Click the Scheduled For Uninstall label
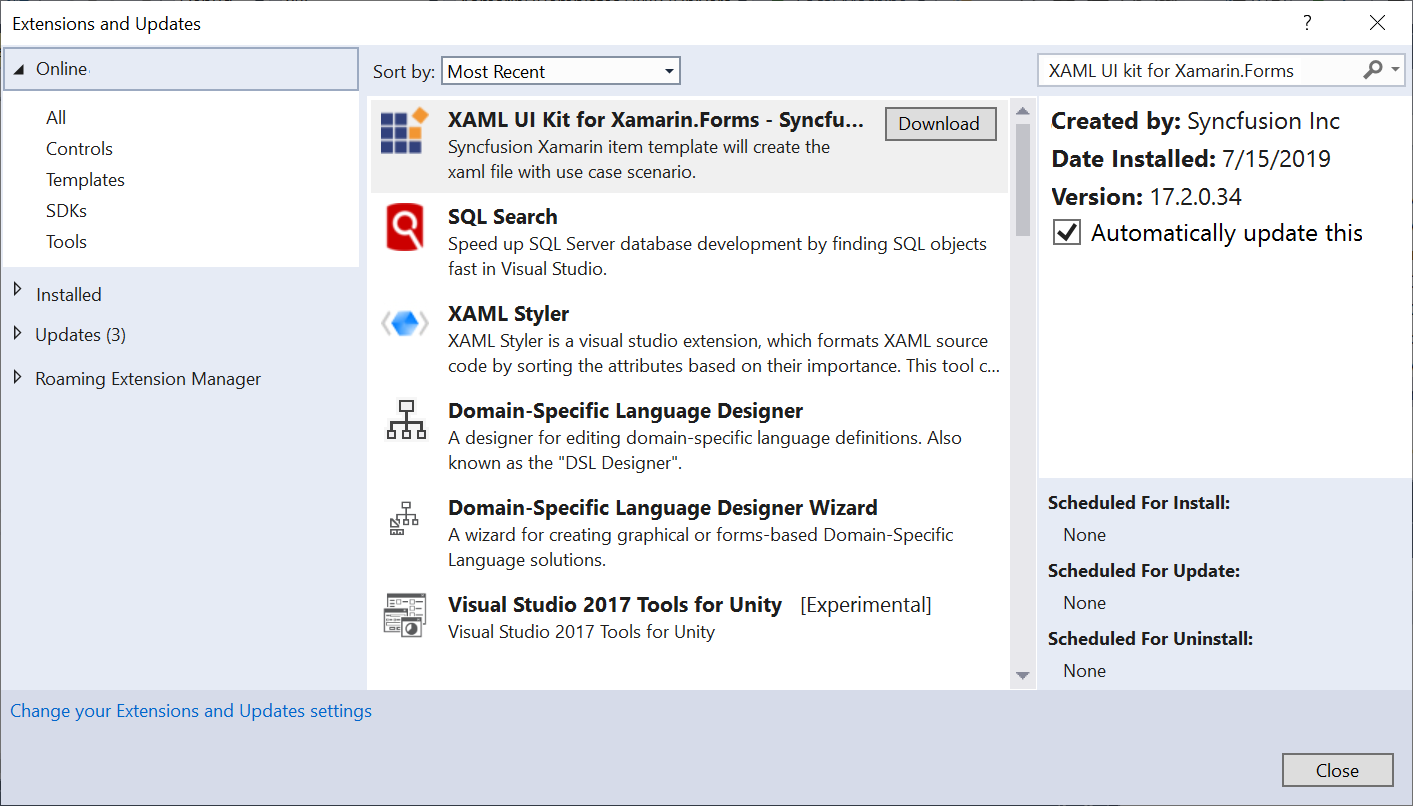 1150,639
